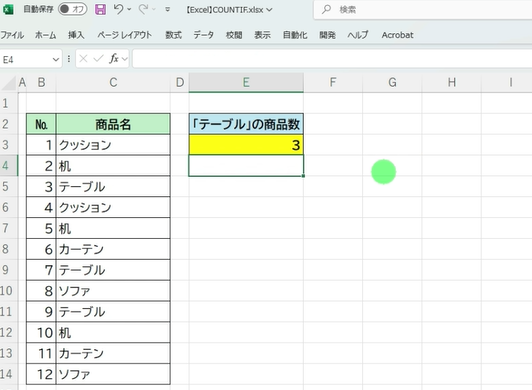Image resolution: width=532 pixels, height=390 pixels.
Task: Click the search magnifier icon
Action: (x=326, y=10)
